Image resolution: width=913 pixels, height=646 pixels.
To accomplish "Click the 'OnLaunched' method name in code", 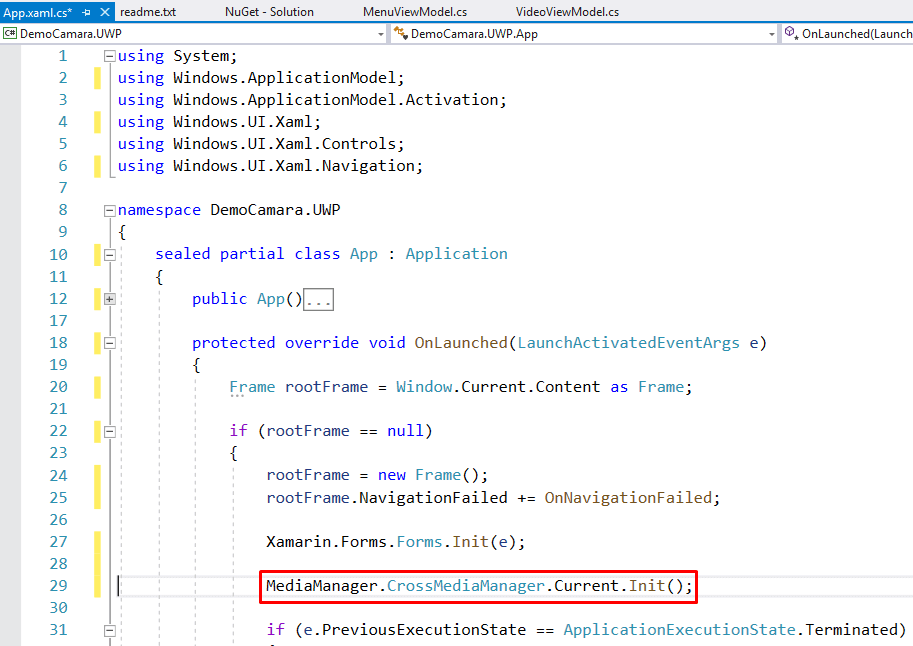I will pyautogui.click(x=461, y=343).
